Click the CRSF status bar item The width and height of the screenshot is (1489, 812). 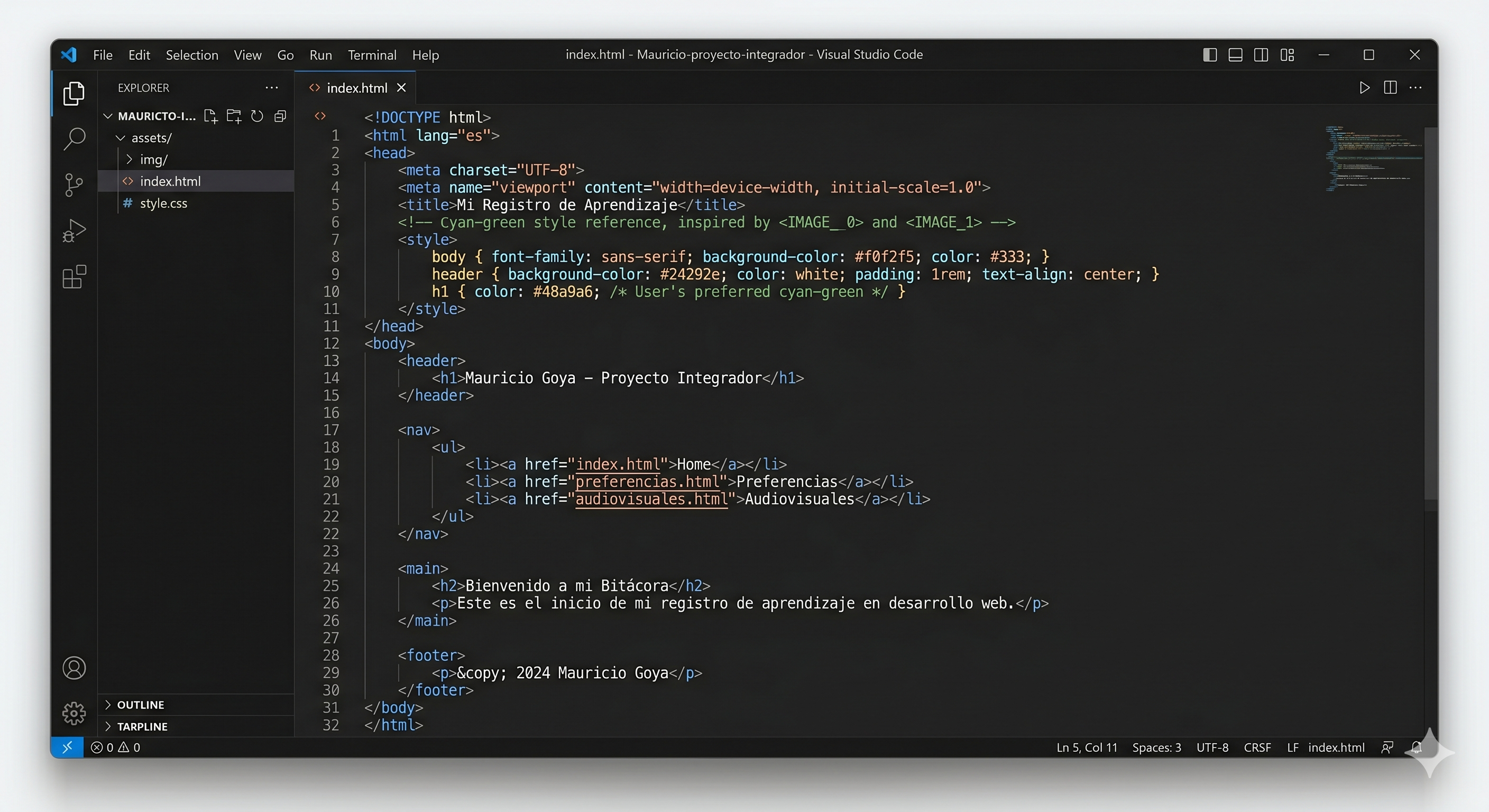pyautogui.click(x=1257, y=748)
